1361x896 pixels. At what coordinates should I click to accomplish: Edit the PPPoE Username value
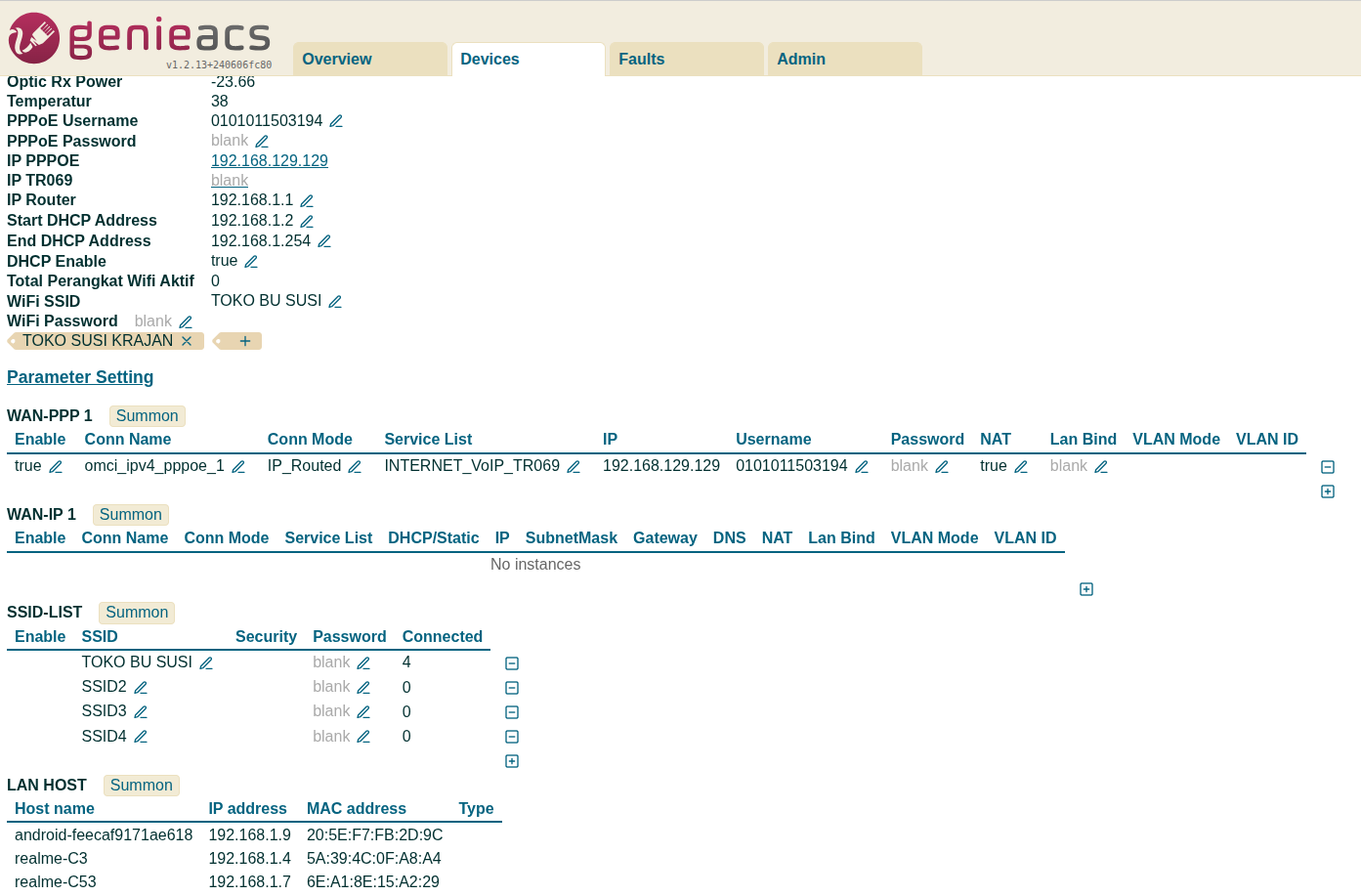[336, 120]
